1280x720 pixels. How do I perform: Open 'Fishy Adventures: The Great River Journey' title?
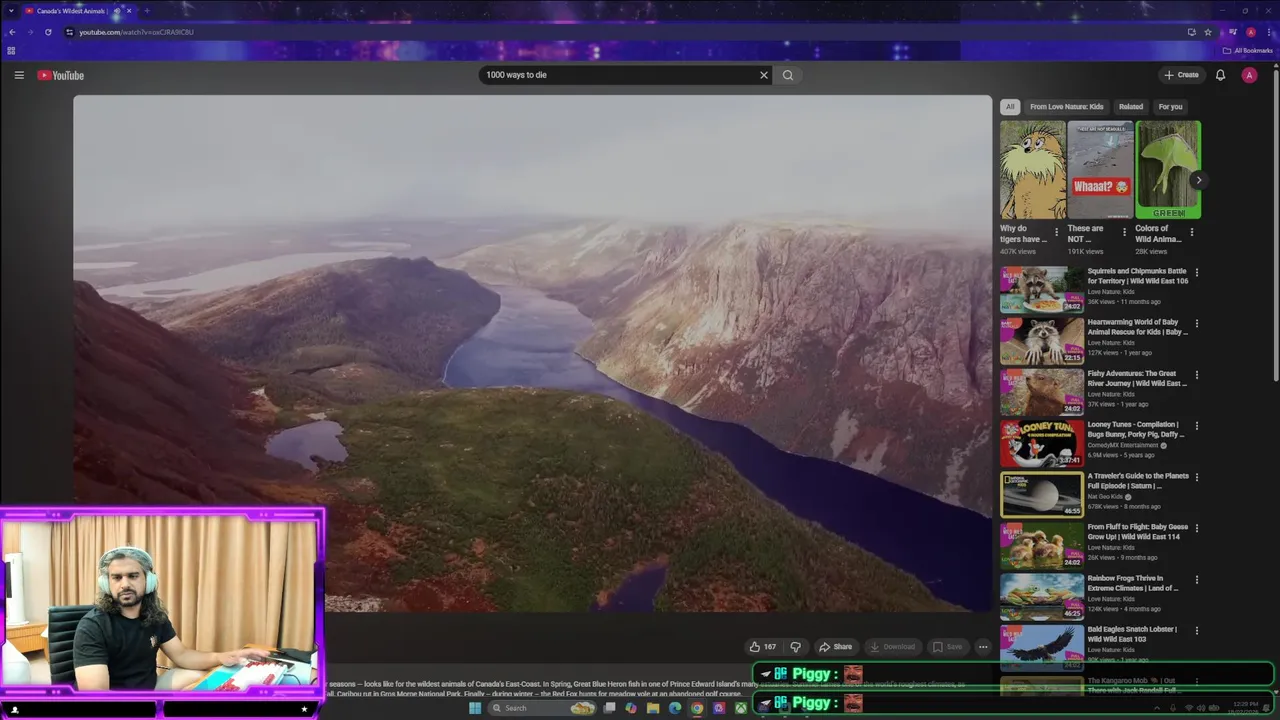click(x=1137, y=378)
